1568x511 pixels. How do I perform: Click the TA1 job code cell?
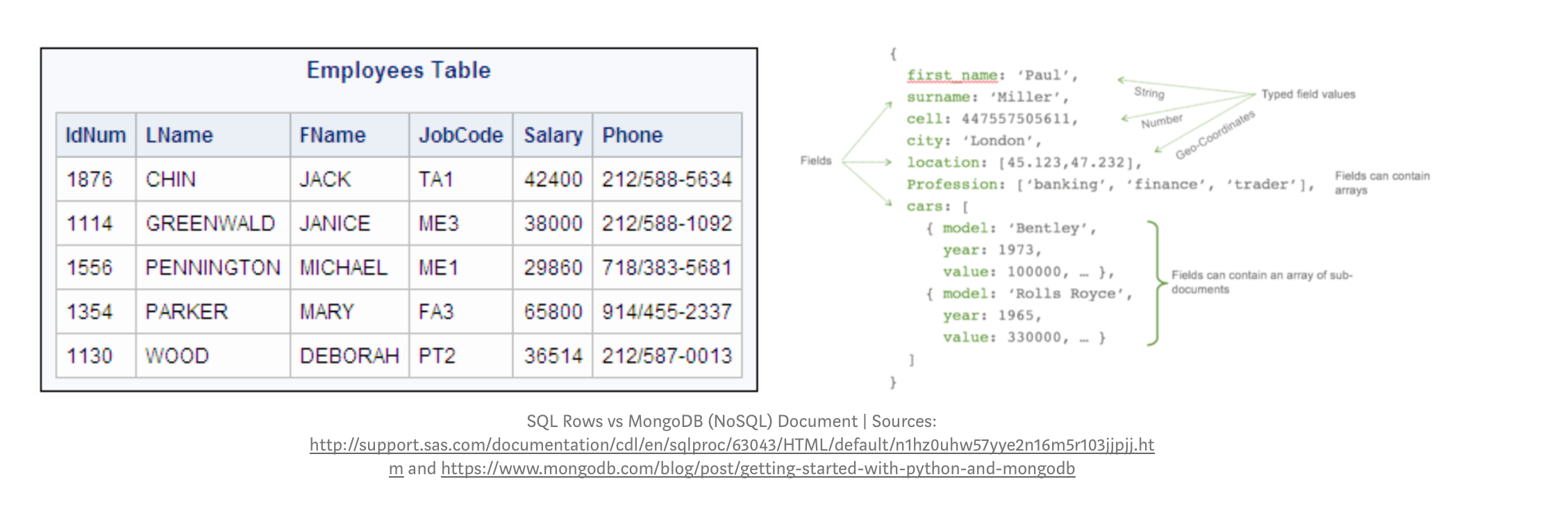(436, 179)
